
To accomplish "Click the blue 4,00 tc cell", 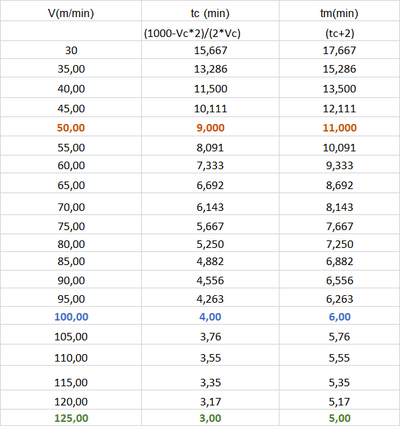I will coord(210,316).
